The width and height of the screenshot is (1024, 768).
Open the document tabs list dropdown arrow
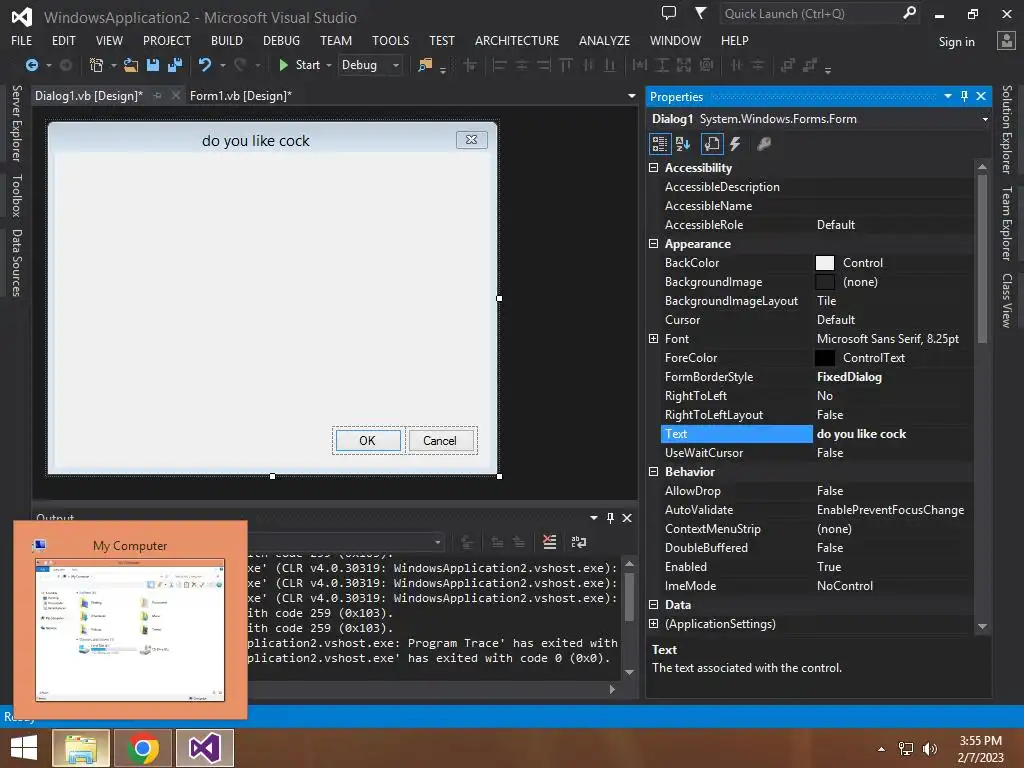632,96
